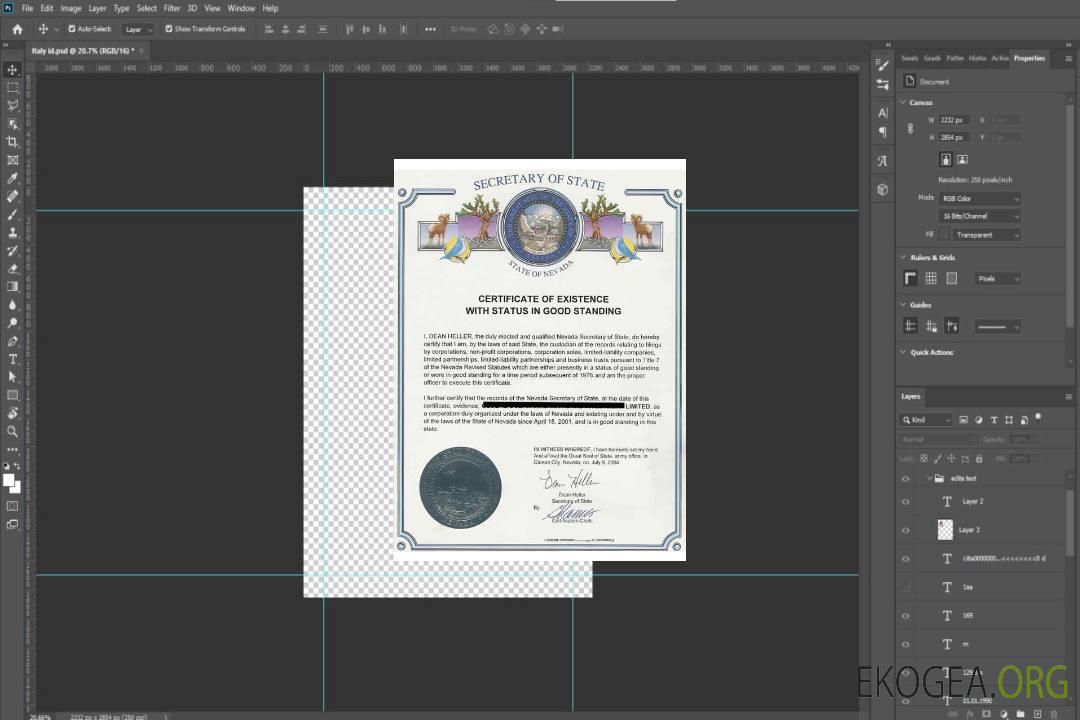Toggle the Show Transform Controls checkbox
The height and width of the screenshot is (720, 1080).
point(169,29)
